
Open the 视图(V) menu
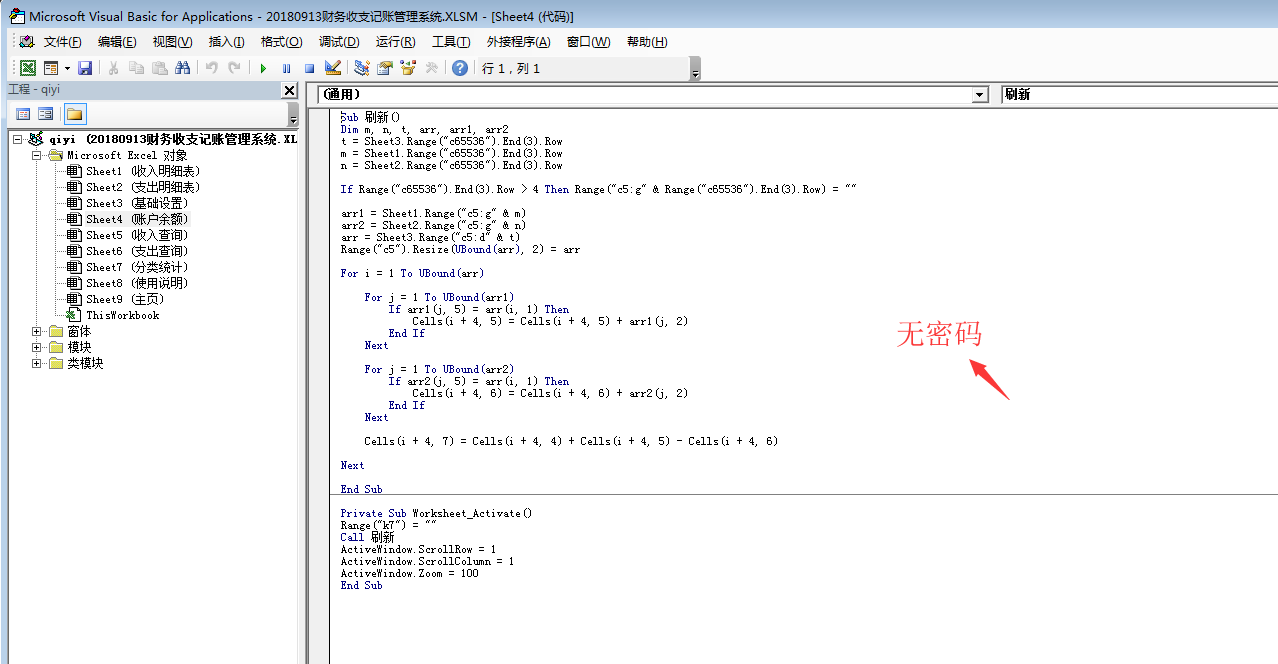click(x=172, y=42)
